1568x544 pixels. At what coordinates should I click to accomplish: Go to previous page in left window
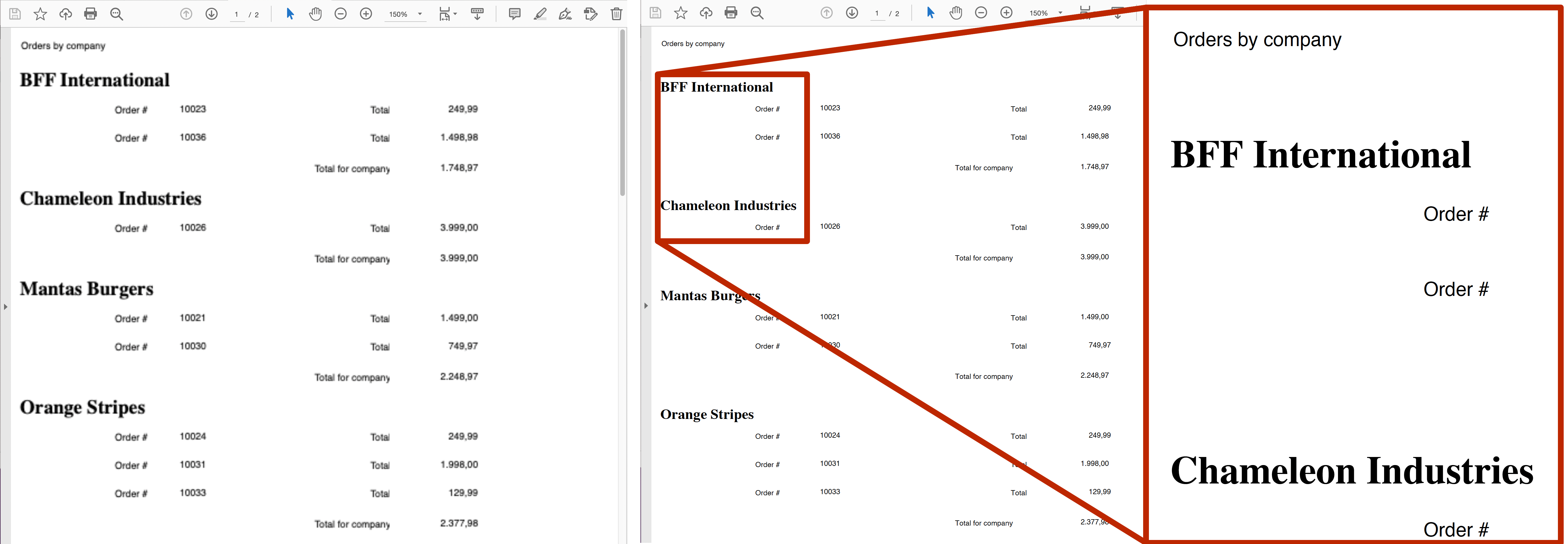click(x=186, y=13)
